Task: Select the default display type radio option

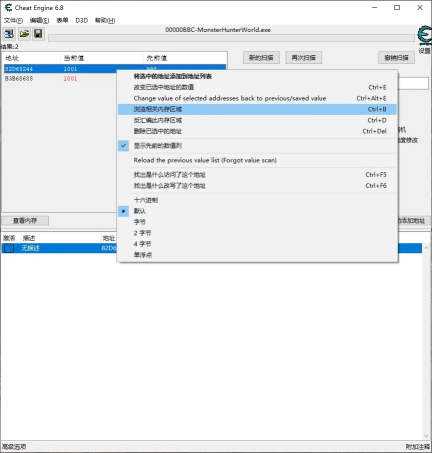Action: click(x=123, y=211)
